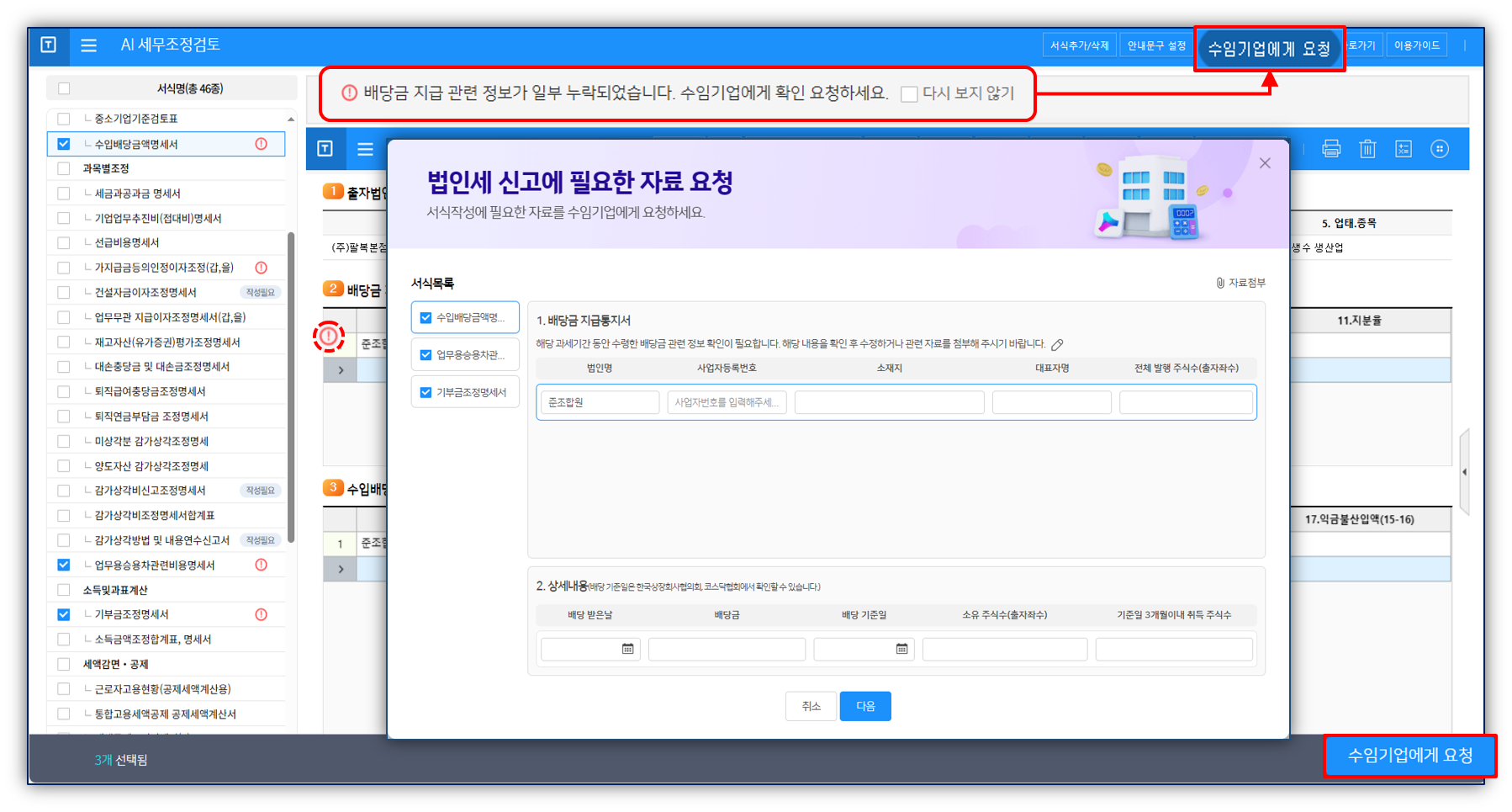This screenshot has height=812, width=1512.
Task: Tick the 세금과공과금 명세서 checkbox in sidebar
Action: pos(64,194)
